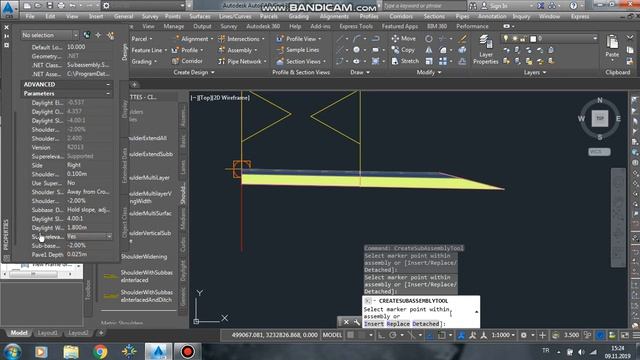Image resolution: width=640 pixels, height=360 pixels.
Task: Expand the Profile View dropdown
Action: (320, 39)
